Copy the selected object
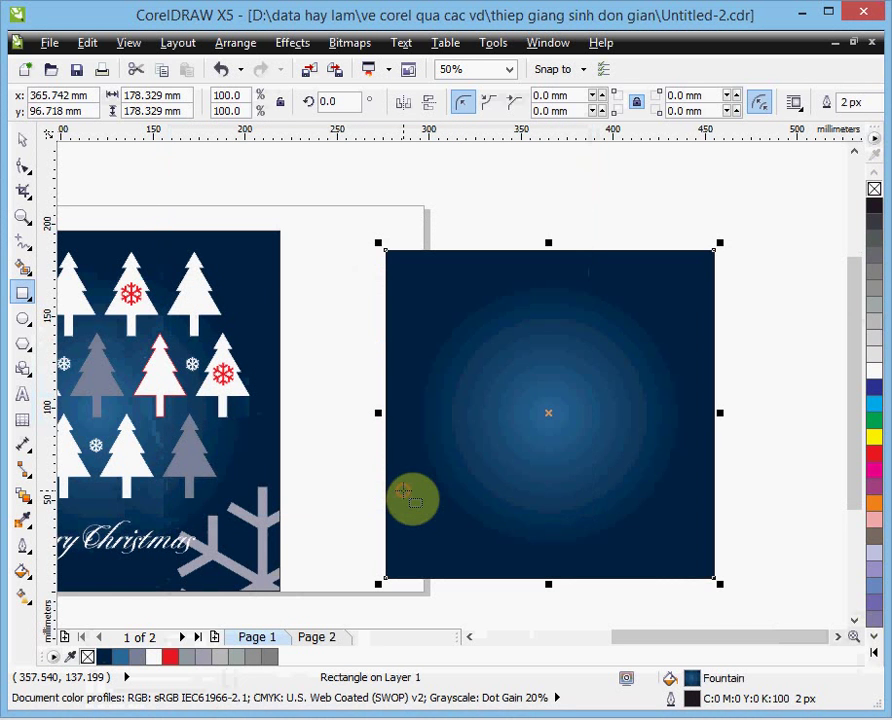Screen dimensions: 892x720 pyautogui.click(x=162, y=69)
